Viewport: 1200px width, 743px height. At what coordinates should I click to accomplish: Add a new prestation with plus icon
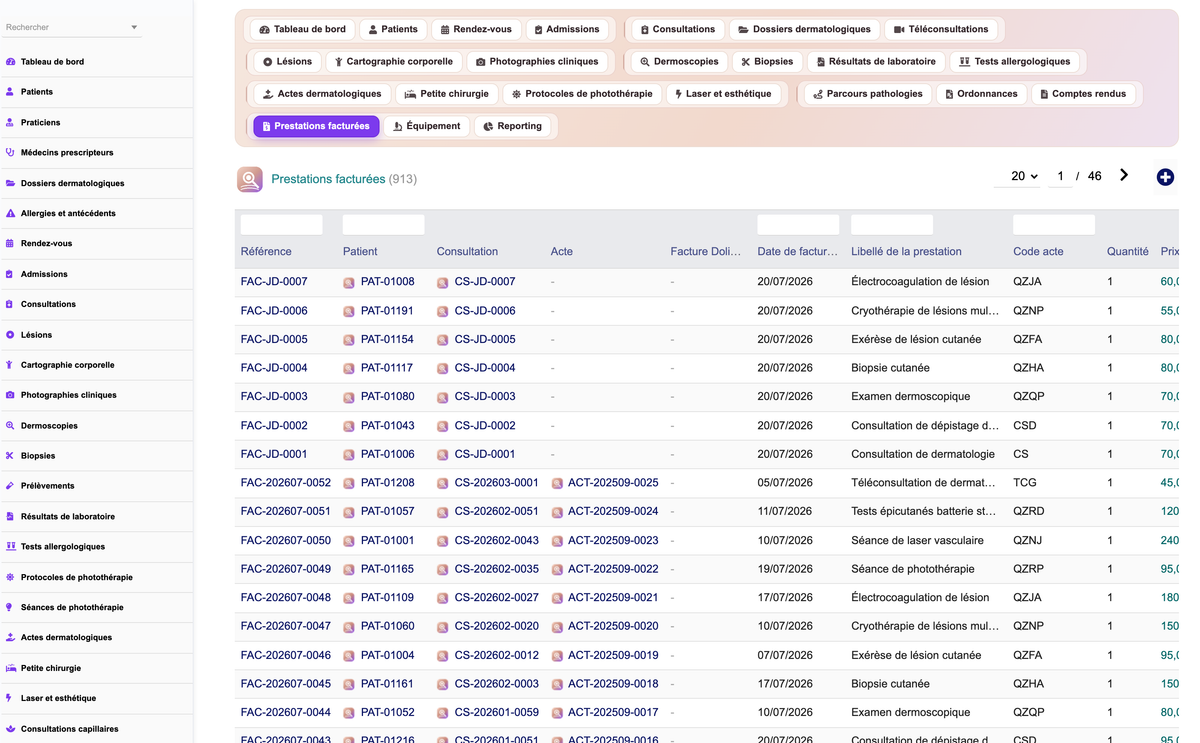1165,177
